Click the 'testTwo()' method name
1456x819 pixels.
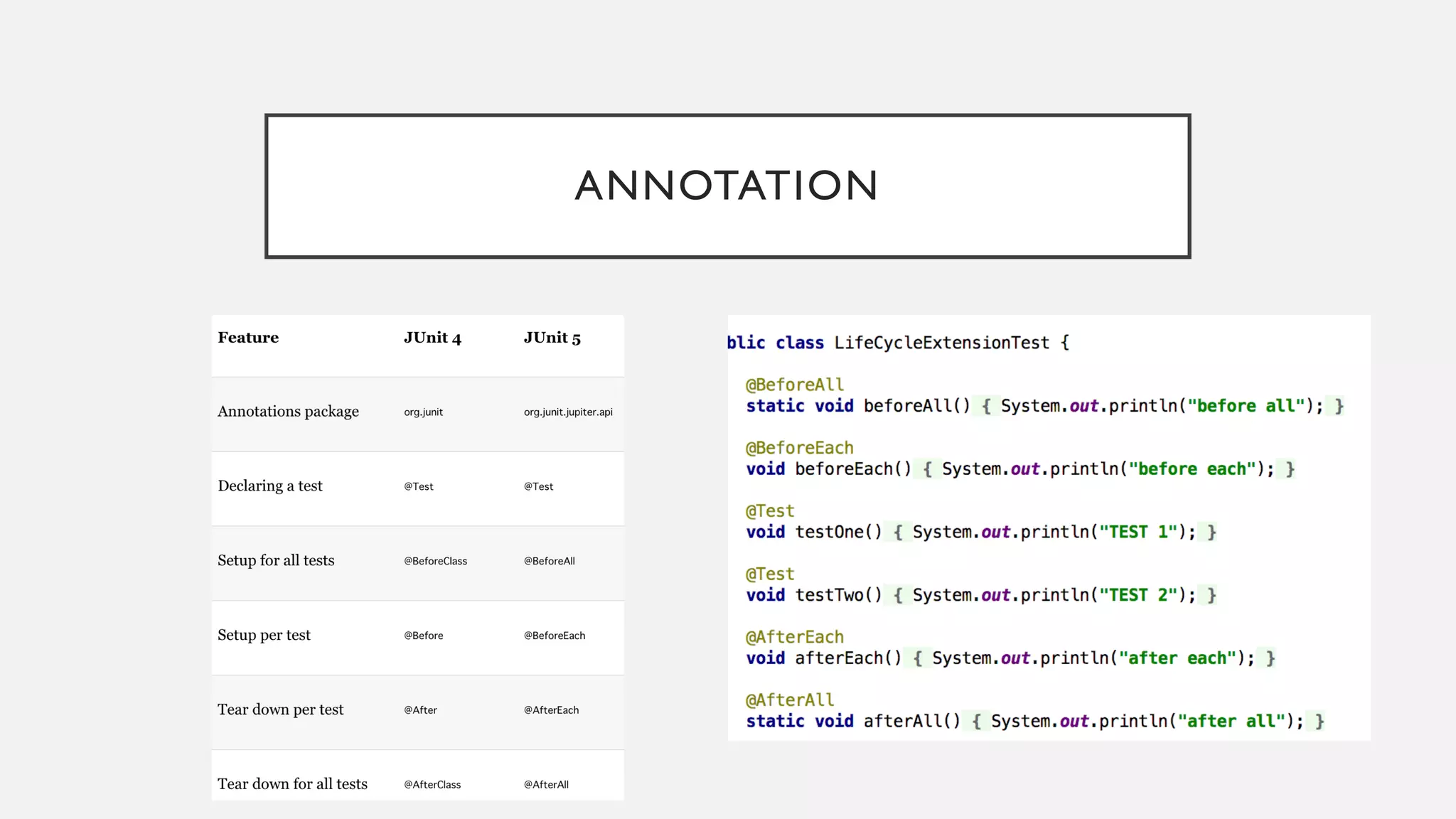tap(838, 595)
